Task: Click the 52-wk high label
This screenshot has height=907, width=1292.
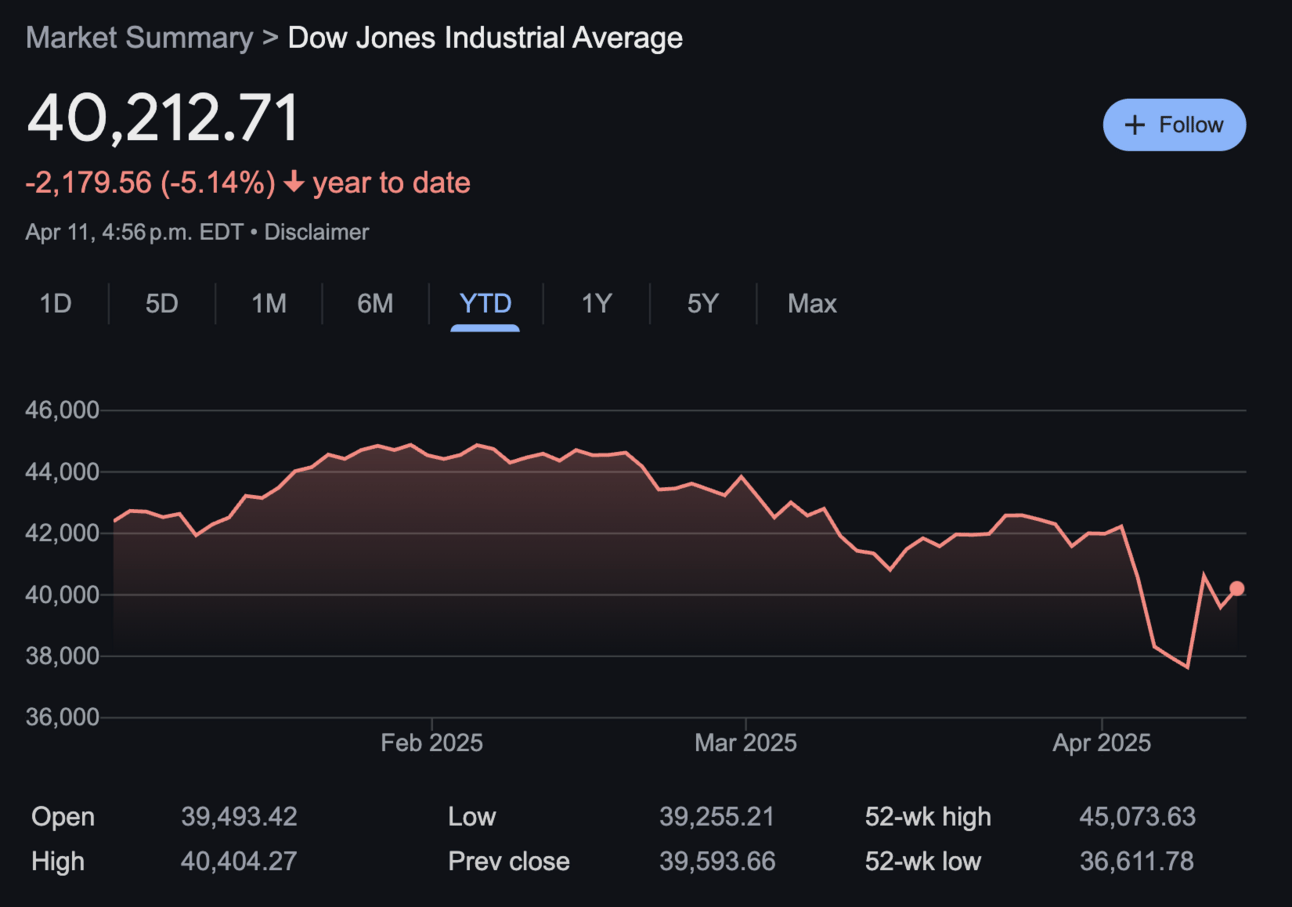Action: pos(928,817)
